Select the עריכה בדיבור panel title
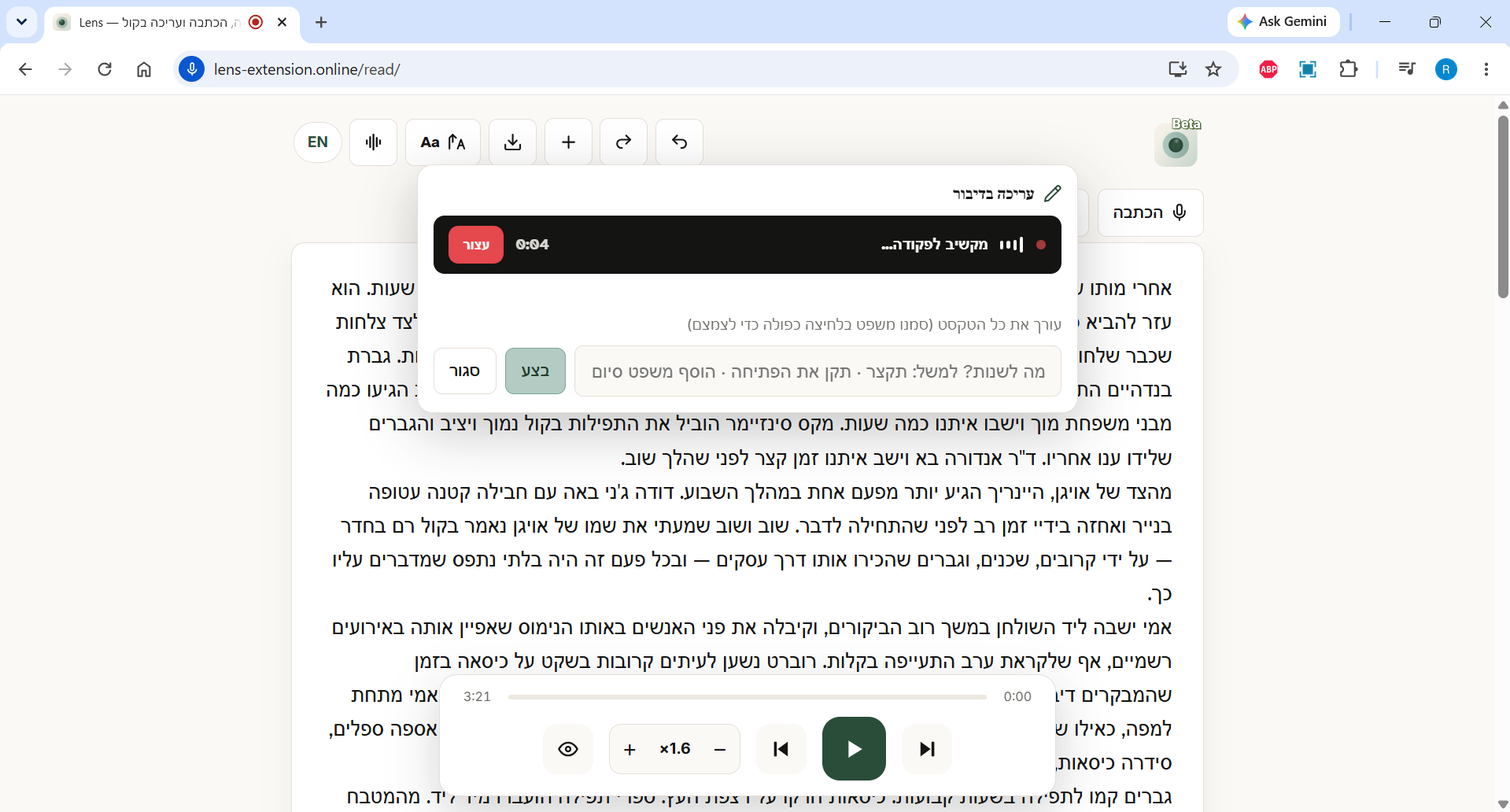1510x812 pixels. [993, 194]
